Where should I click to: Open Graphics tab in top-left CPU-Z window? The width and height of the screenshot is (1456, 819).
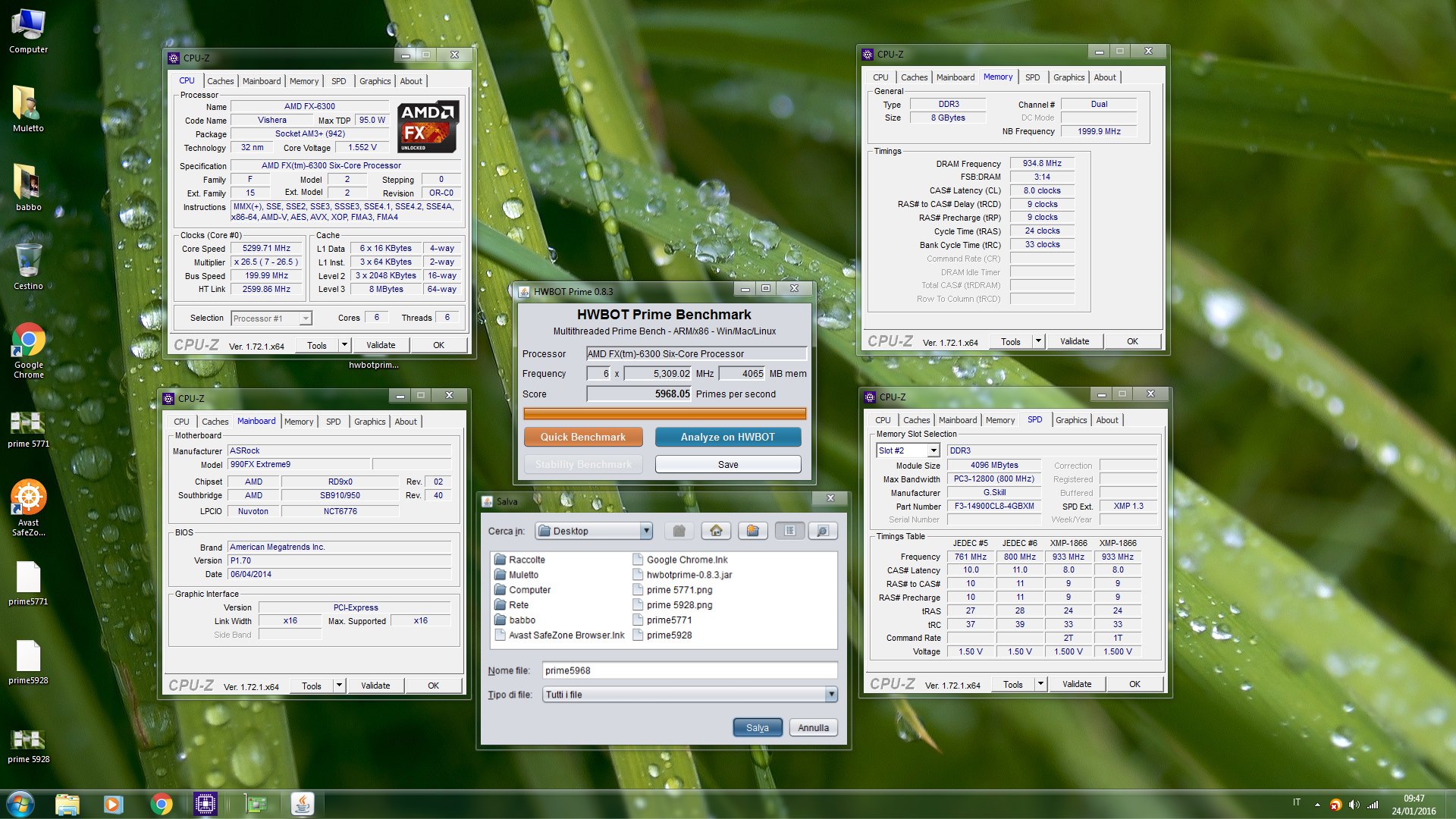[x=375, y=81]
